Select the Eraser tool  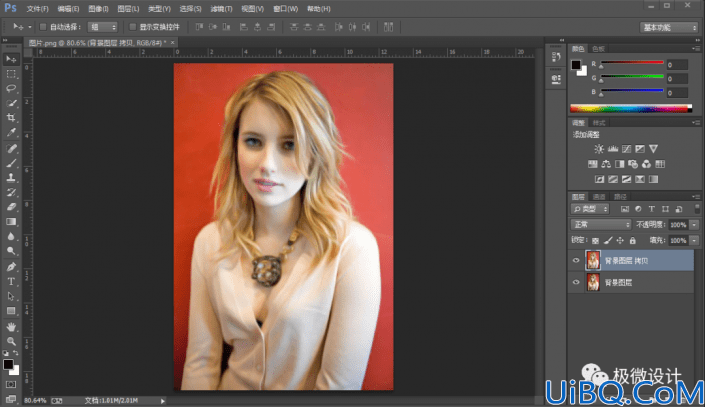11,207
